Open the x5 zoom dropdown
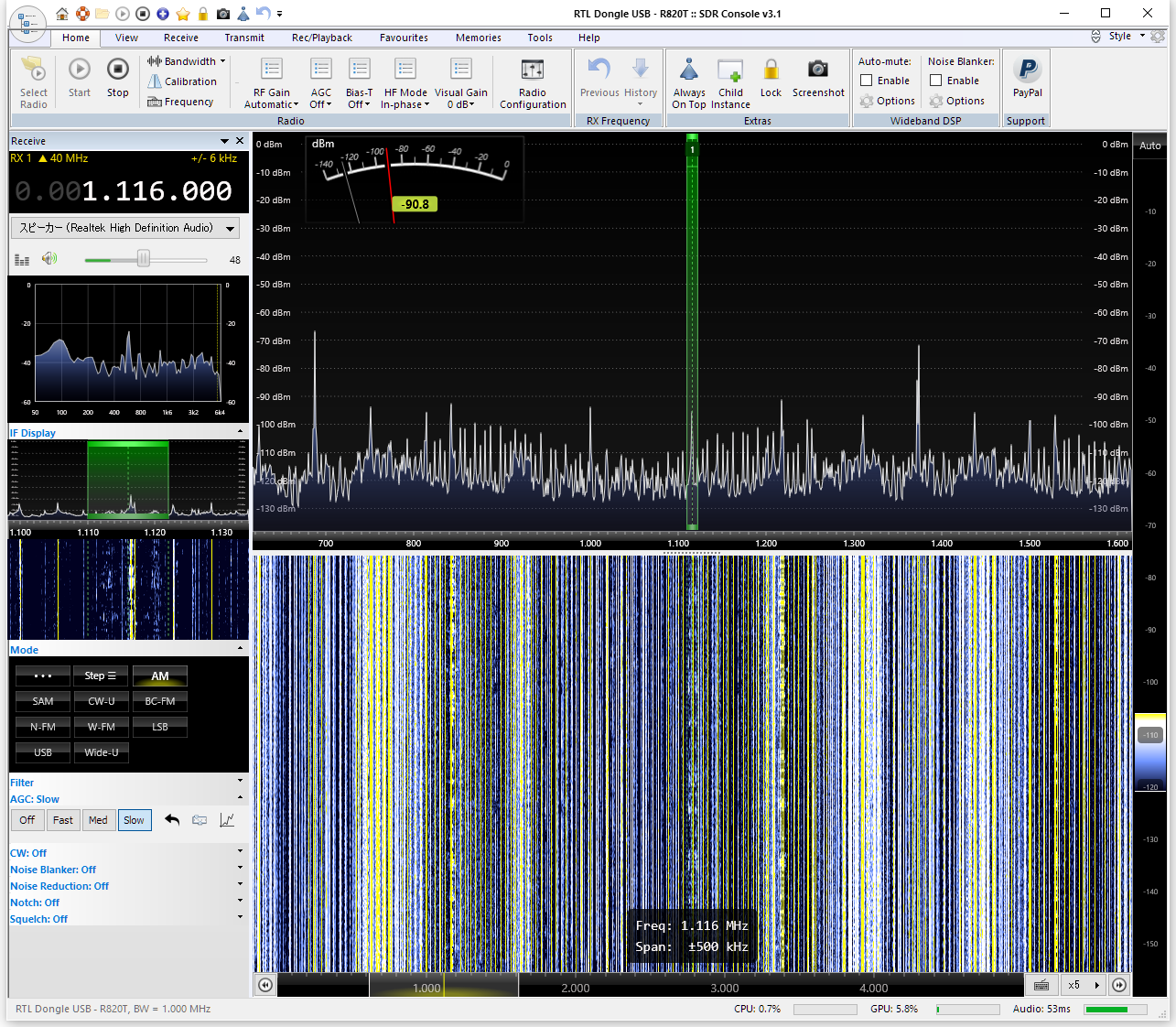This screenshot has height=1027, width=1176. pyautogui.click(x=1084, y=985)
